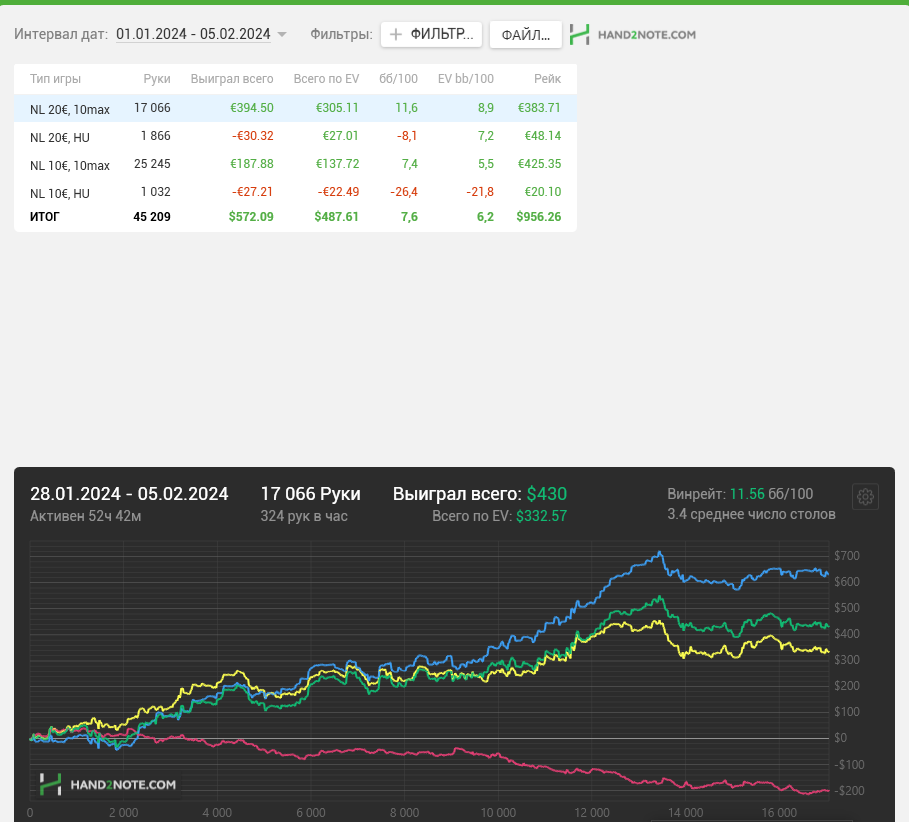Click the date range 01.01.2024 - 05.02.2024
The width and height of the screenshot is (909, 822).
pyautogui.click(x=193, y=34)
